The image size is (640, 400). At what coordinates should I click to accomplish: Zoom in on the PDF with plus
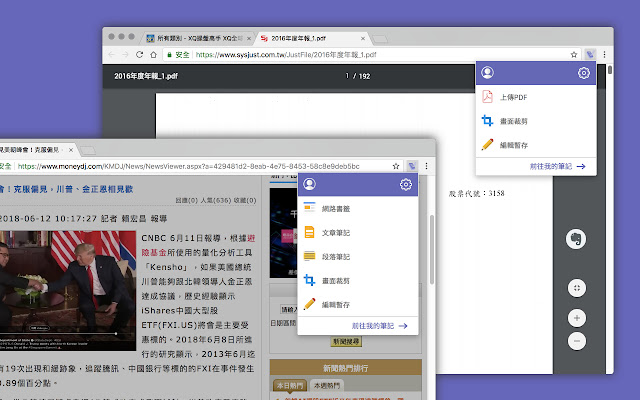point(577,318)
